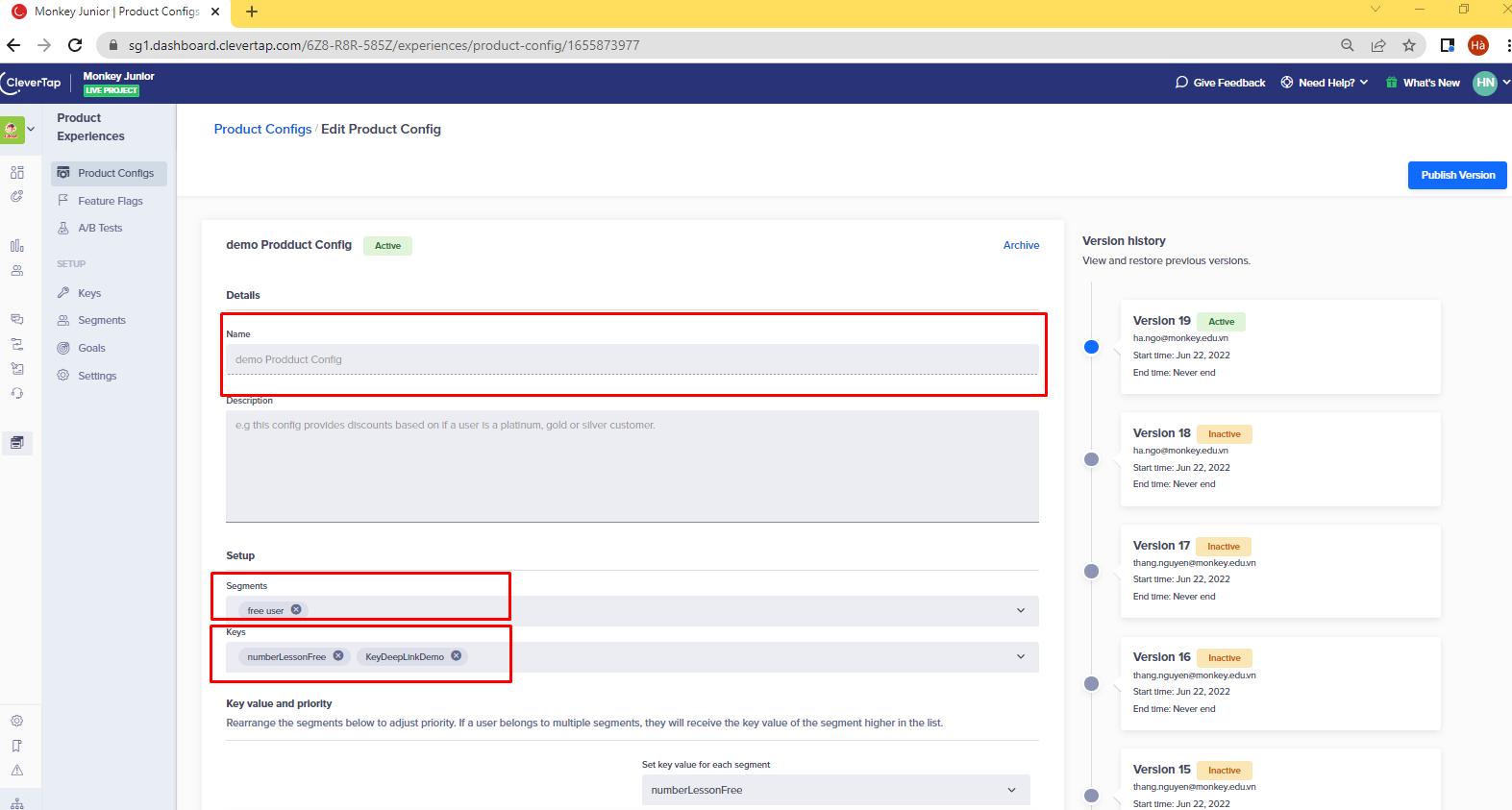The width and height of the screenshot is (1512, 810).
Task: Open What's New in top bar
Action: tap(1423, 83)
